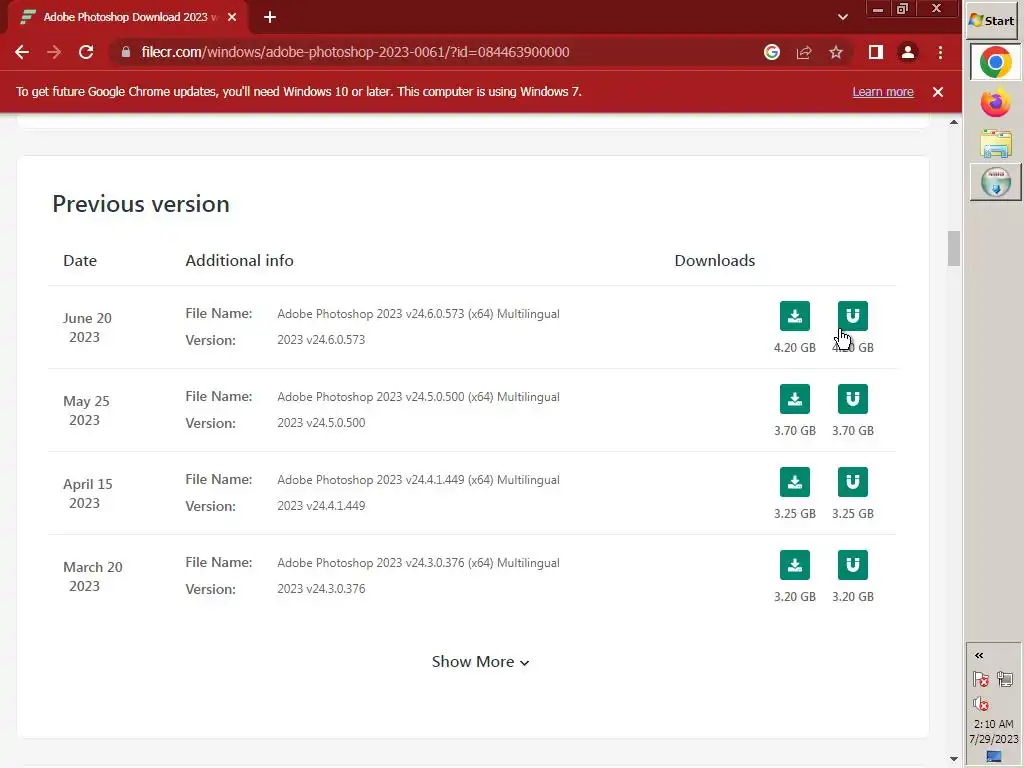Image resolution: width=1024 pixels, height=768 pixels.
Task: Click the Date column header
Action: pyautogui.click(x=80, y=261)
